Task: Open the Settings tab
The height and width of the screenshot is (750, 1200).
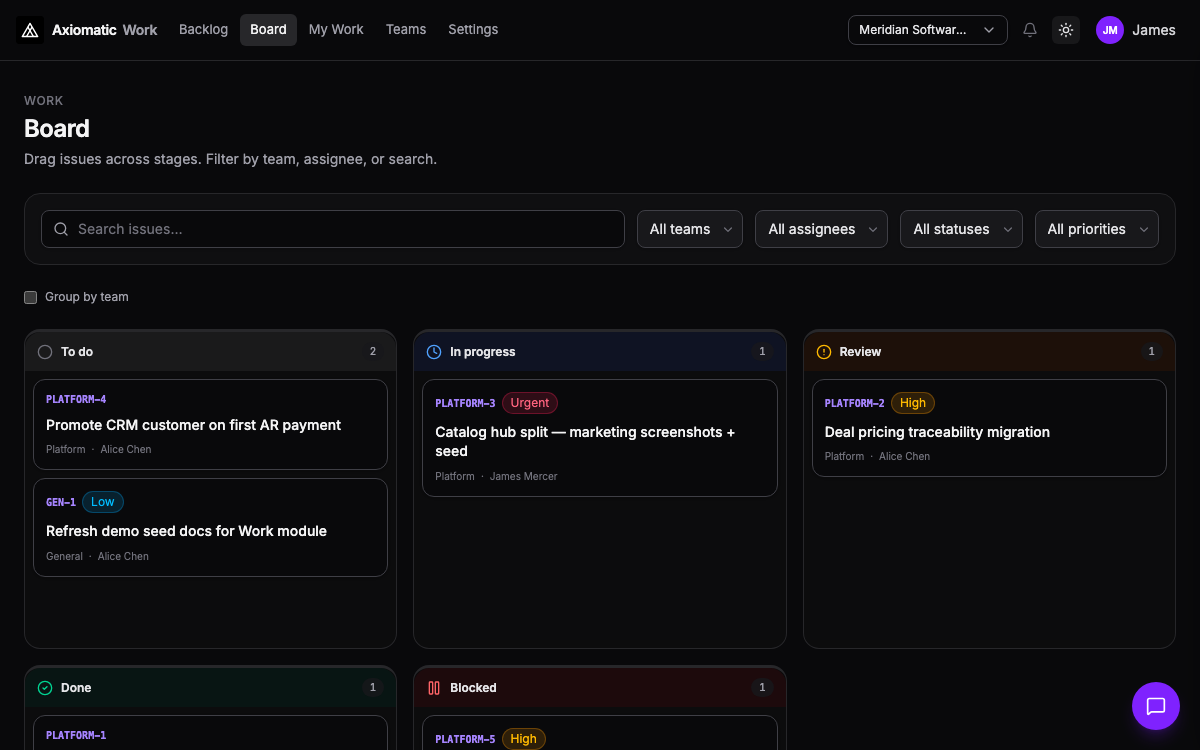Action: (473, 30)
